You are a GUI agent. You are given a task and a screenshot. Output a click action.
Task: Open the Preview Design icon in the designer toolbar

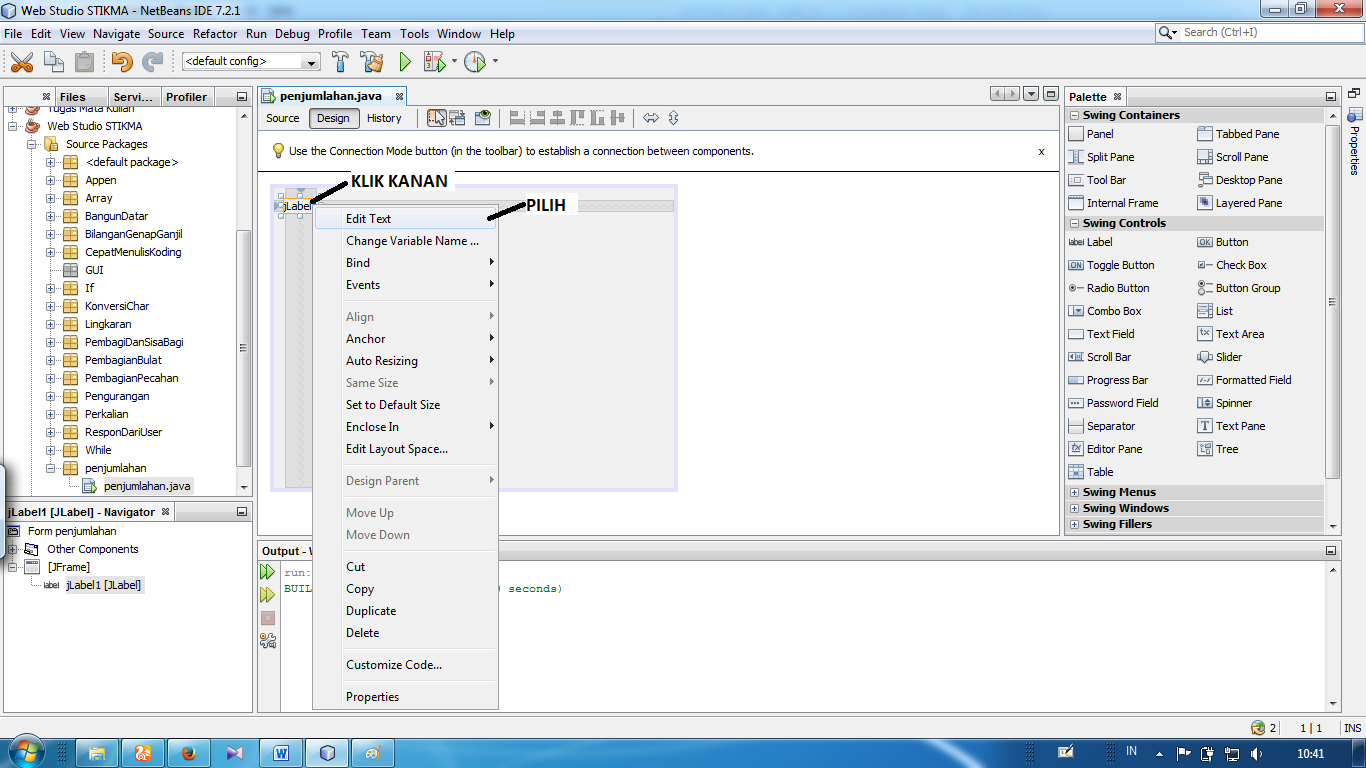[x=483, y=118]
